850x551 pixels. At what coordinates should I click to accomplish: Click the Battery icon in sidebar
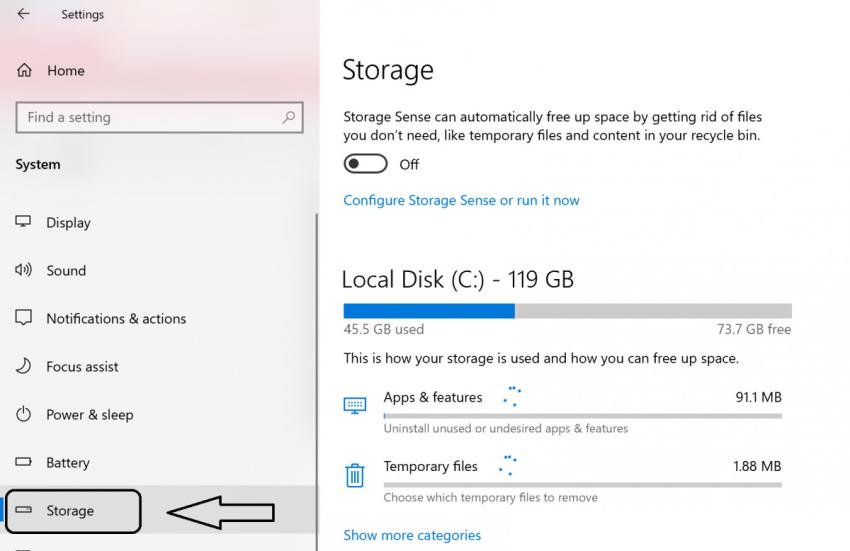tap(23, 462)
